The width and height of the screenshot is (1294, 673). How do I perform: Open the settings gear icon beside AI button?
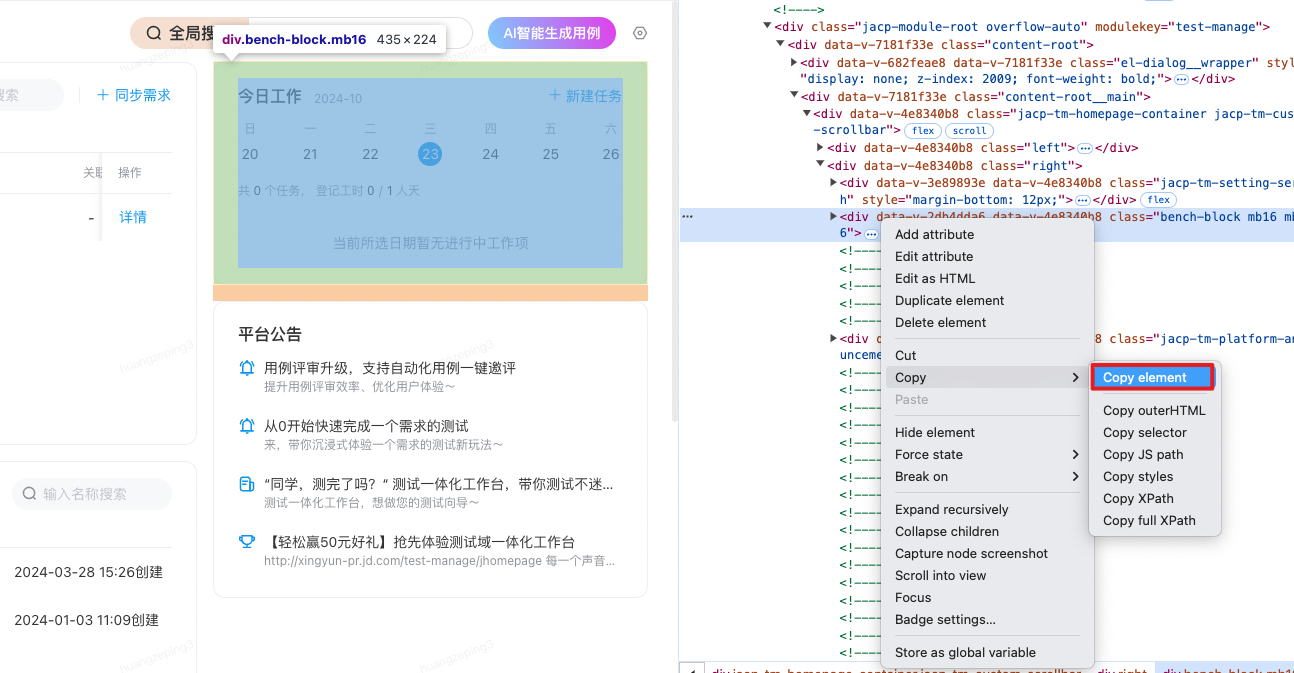click(x=640, y=33)
